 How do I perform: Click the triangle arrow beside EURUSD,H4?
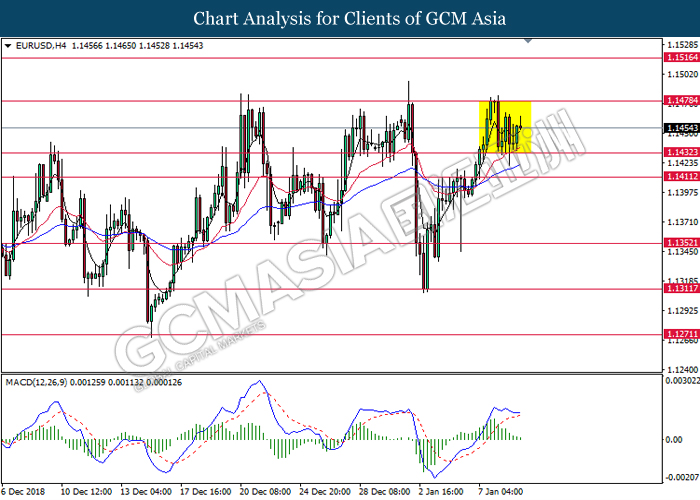coord(9,46)
